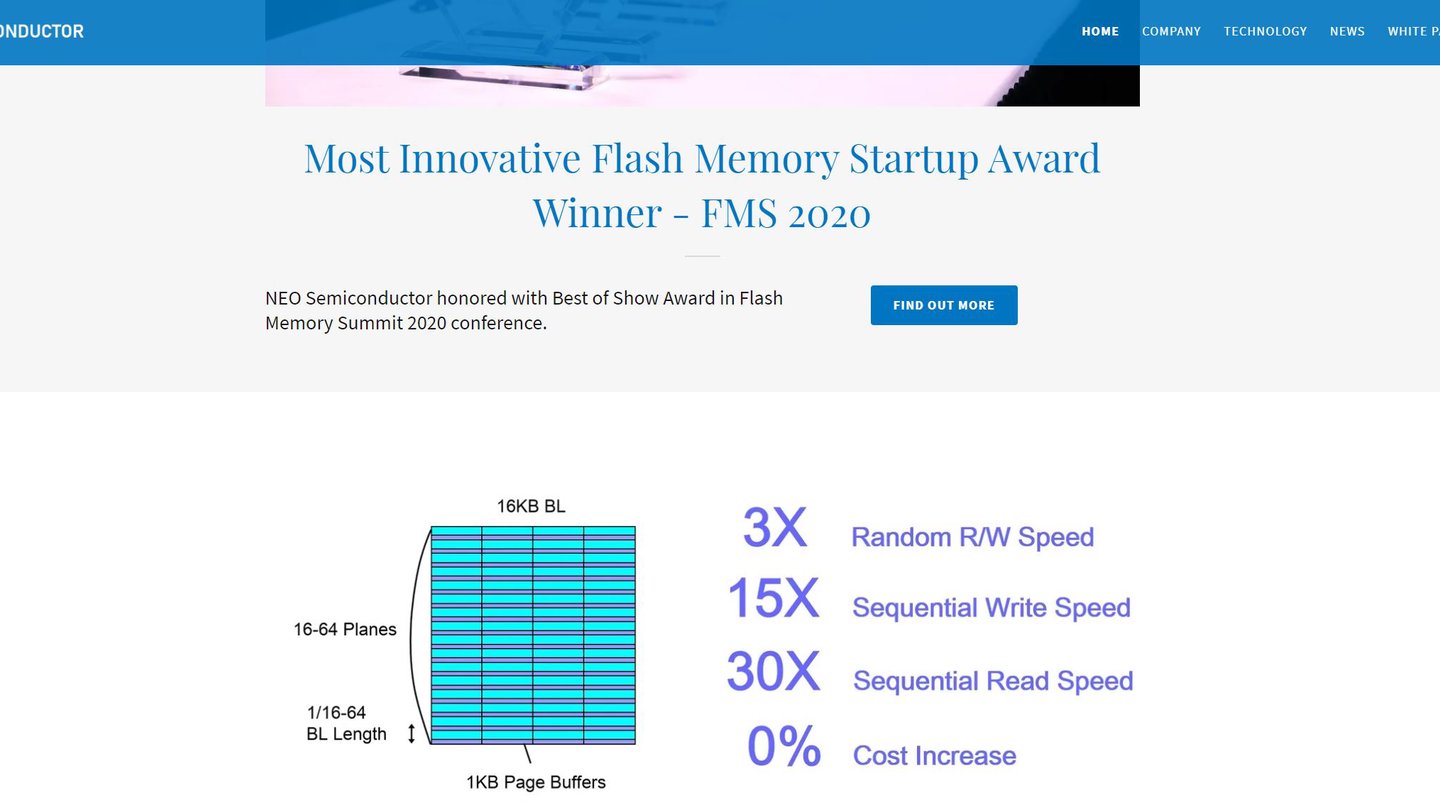
Task: Click the 3X Random R/W Speed figure
Action: point(918,530)
